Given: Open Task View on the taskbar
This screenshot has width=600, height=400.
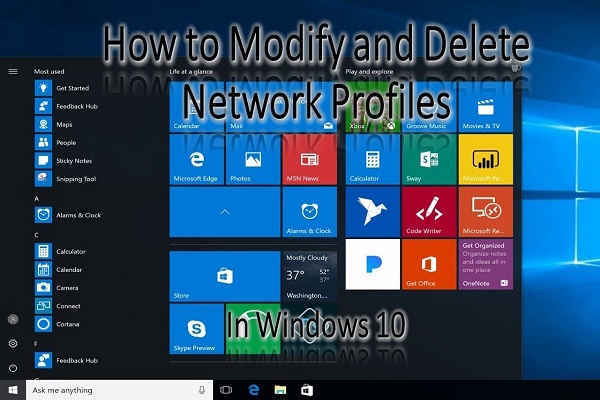Looking at the screenshot, I should click(226, 390).
